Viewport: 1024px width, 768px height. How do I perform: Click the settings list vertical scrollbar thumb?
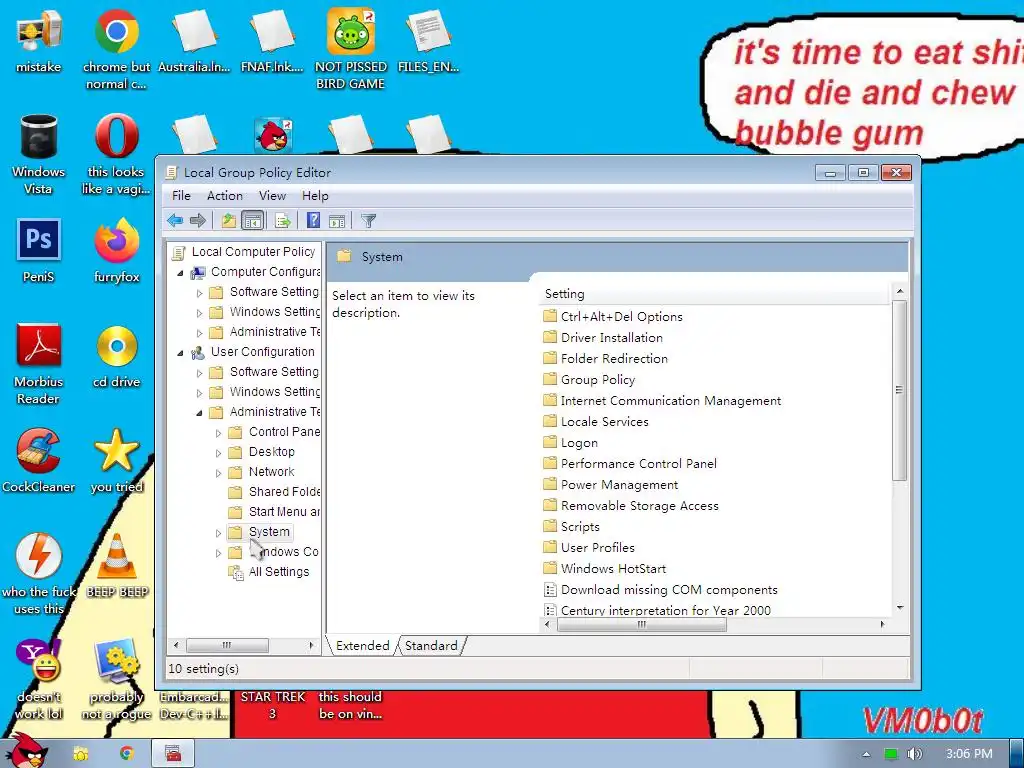click(x=899, y=390)
